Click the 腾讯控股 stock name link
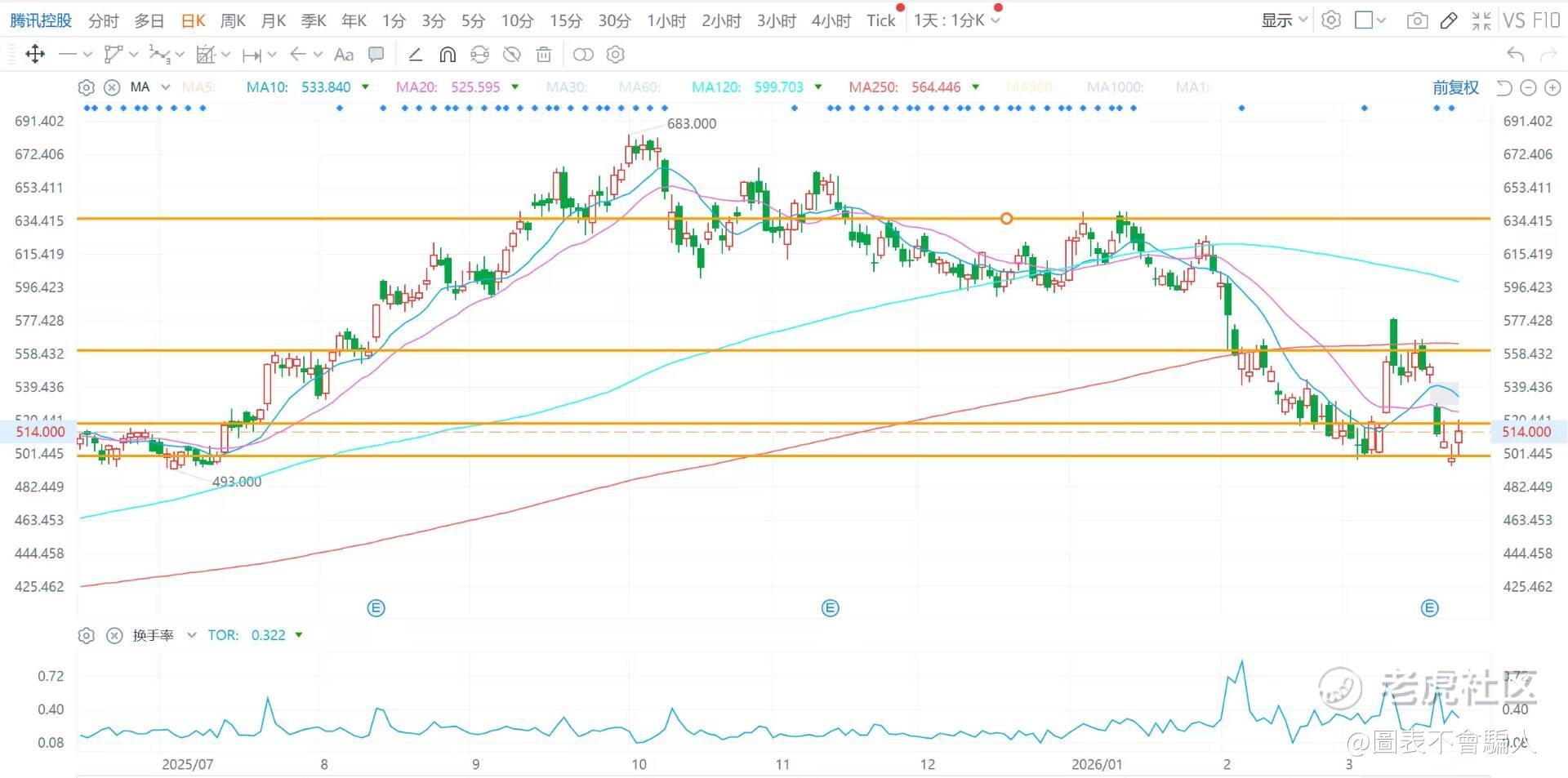Viewport: 1568px width, 778px height. 41,20
